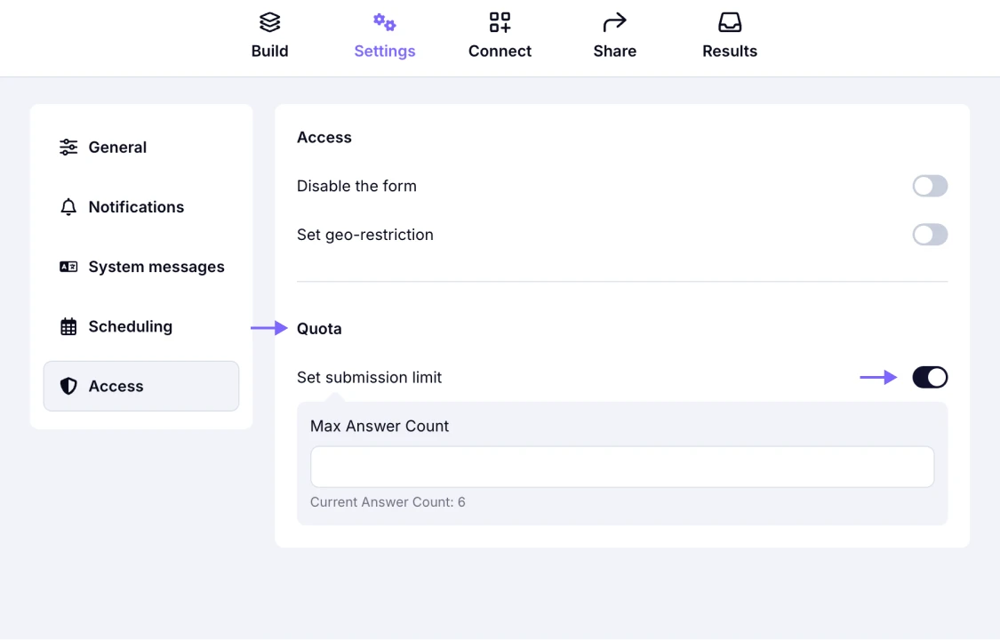Click the Settings gear icon

[385, 22]
